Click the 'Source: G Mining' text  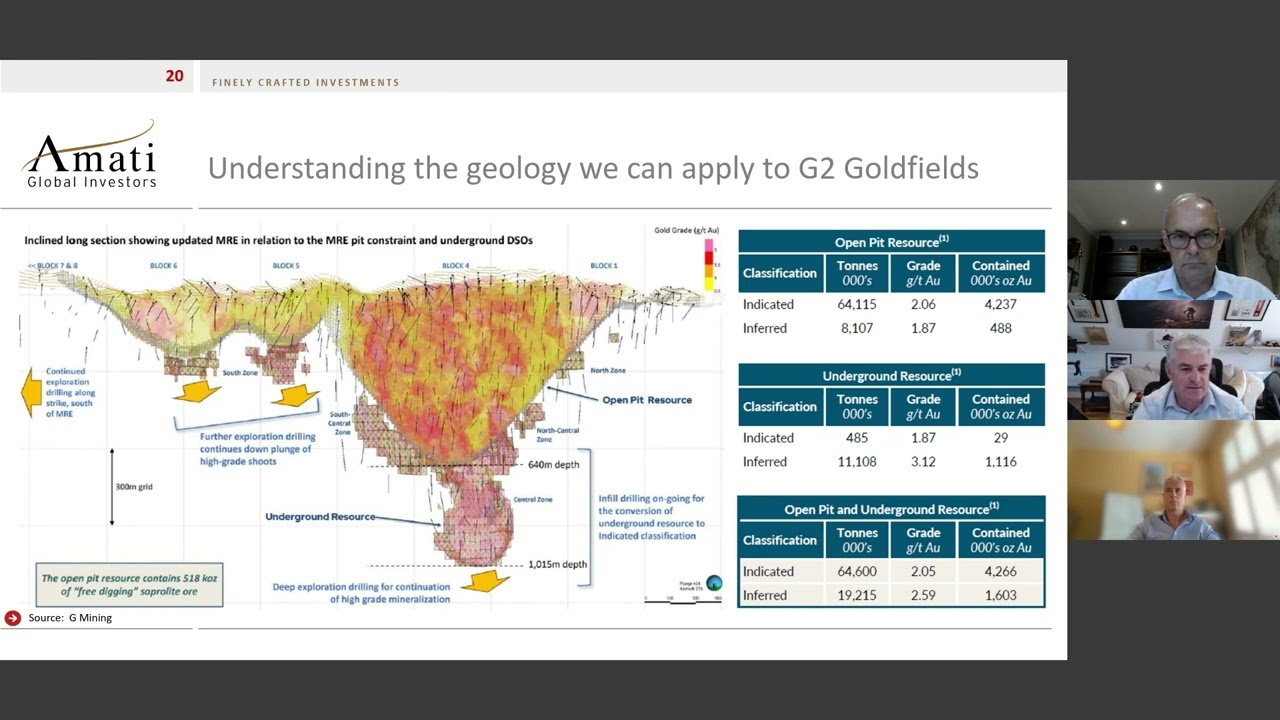(x=70, y=618)
